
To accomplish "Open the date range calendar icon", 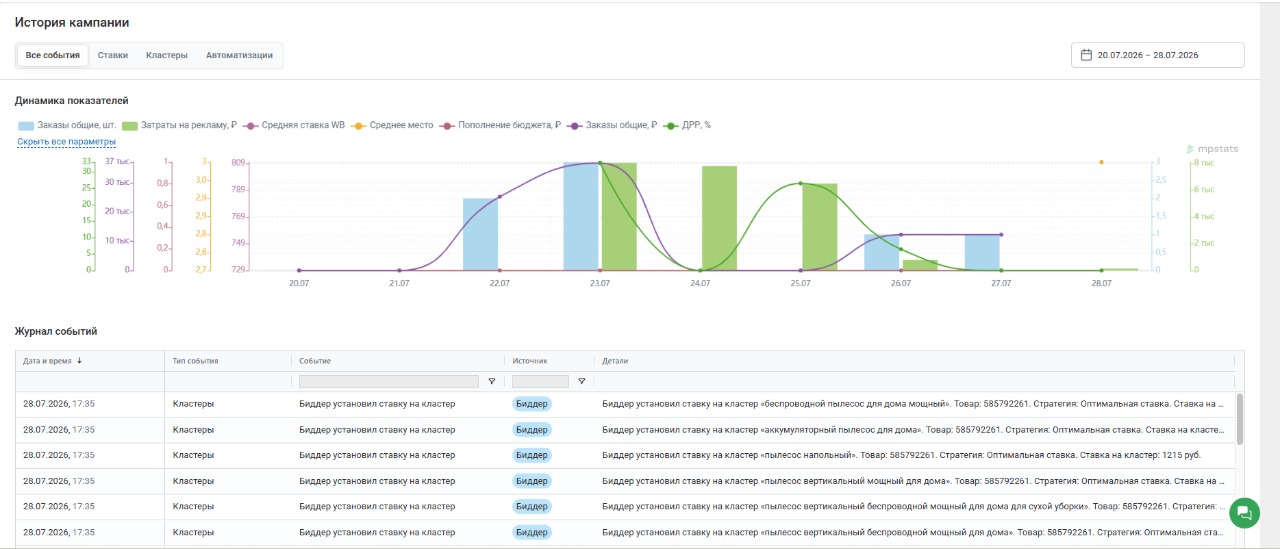I will coord(1085,55).
